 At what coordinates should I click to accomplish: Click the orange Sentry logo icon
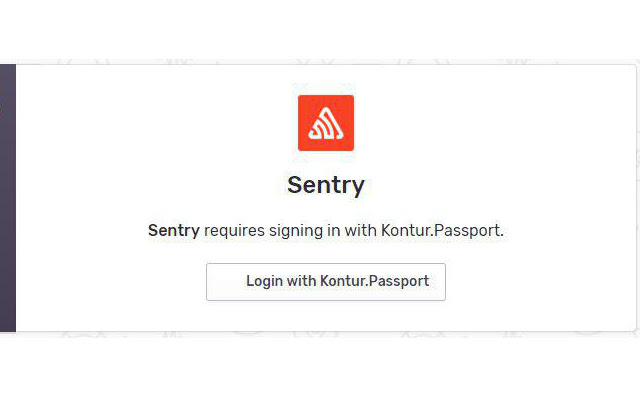326,123
